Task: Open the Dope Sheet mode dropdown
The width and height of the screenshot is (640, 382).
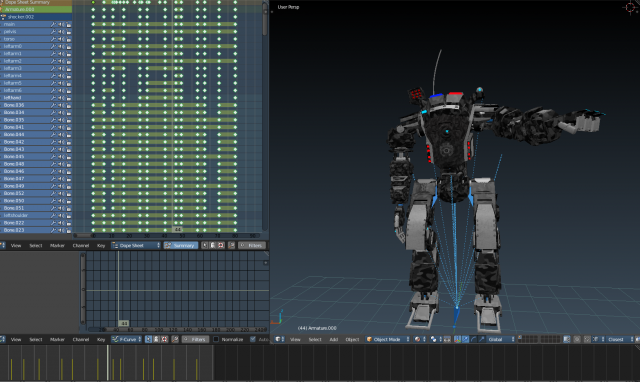Action: (136, 245)
